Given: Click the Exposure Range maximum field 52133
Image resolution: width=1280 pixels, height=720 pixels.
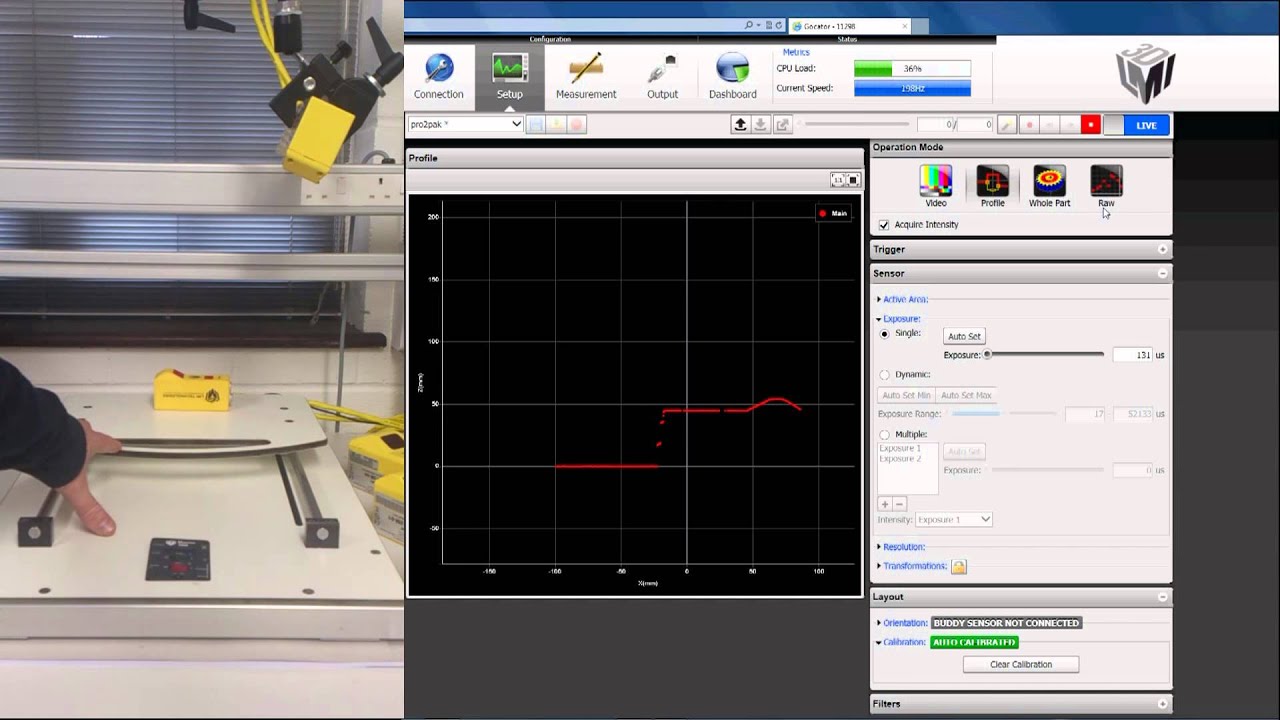Looking at the screenshot, I should 1132,414.
